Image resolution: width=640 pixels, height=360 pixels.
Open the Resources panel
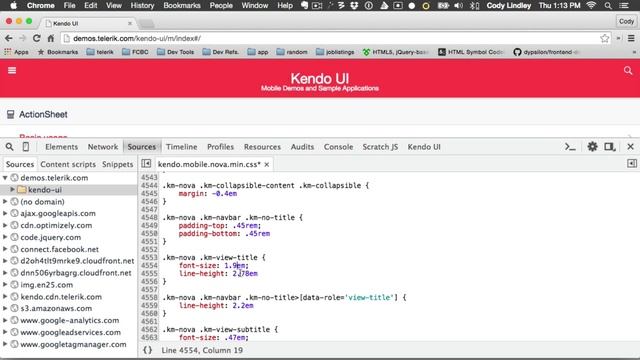[262, 147]
